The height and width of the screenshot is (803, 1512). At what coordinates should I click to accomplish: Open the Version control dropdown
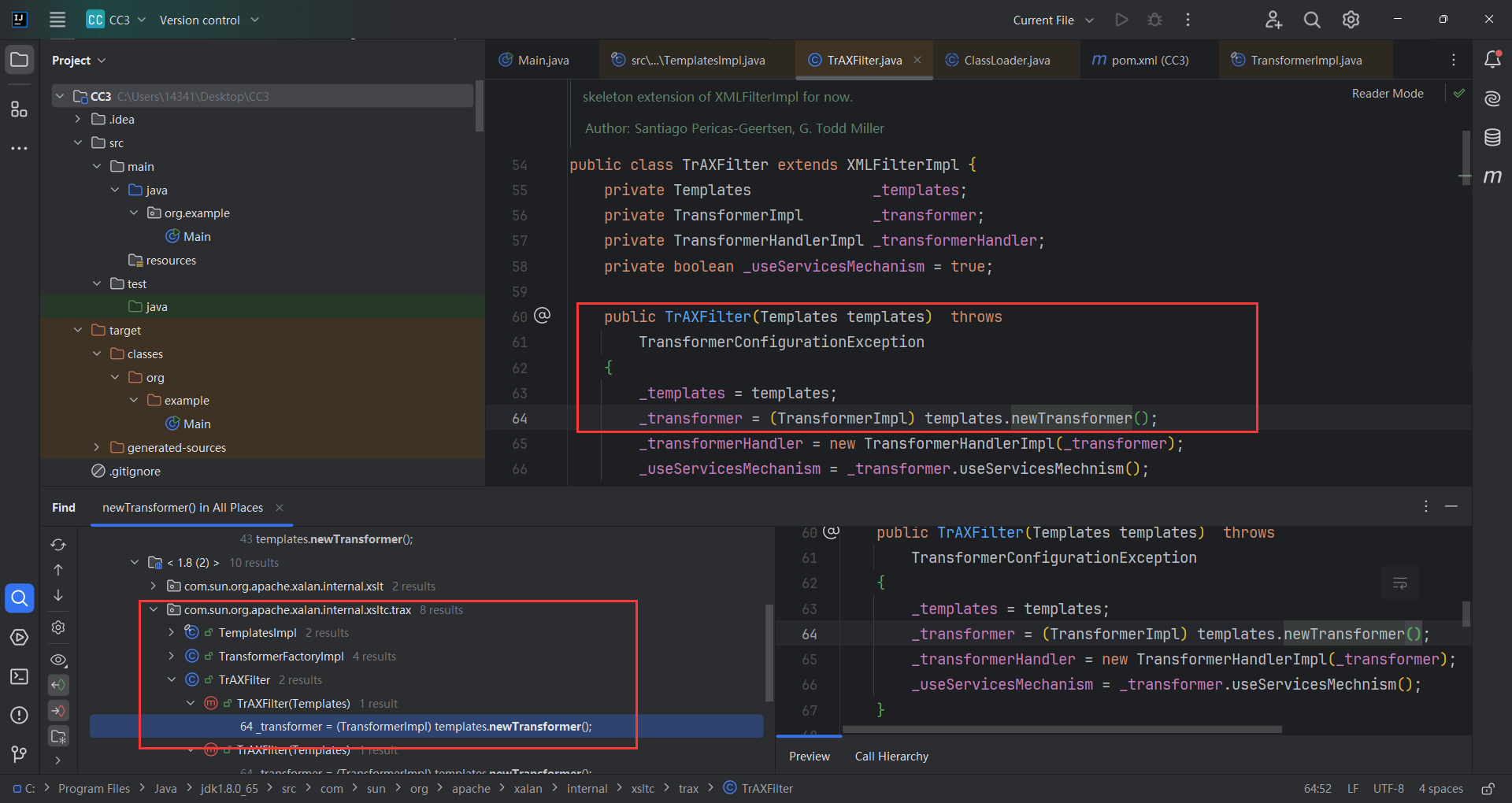click(x=209, y=20)
